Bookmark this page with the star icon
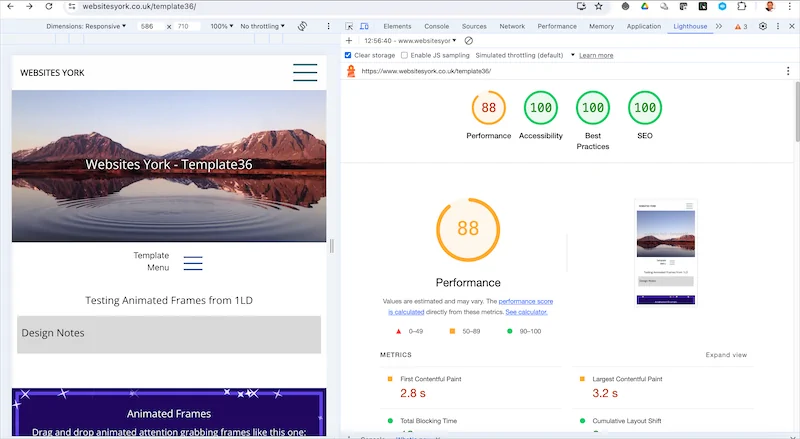 coord(599,6)
